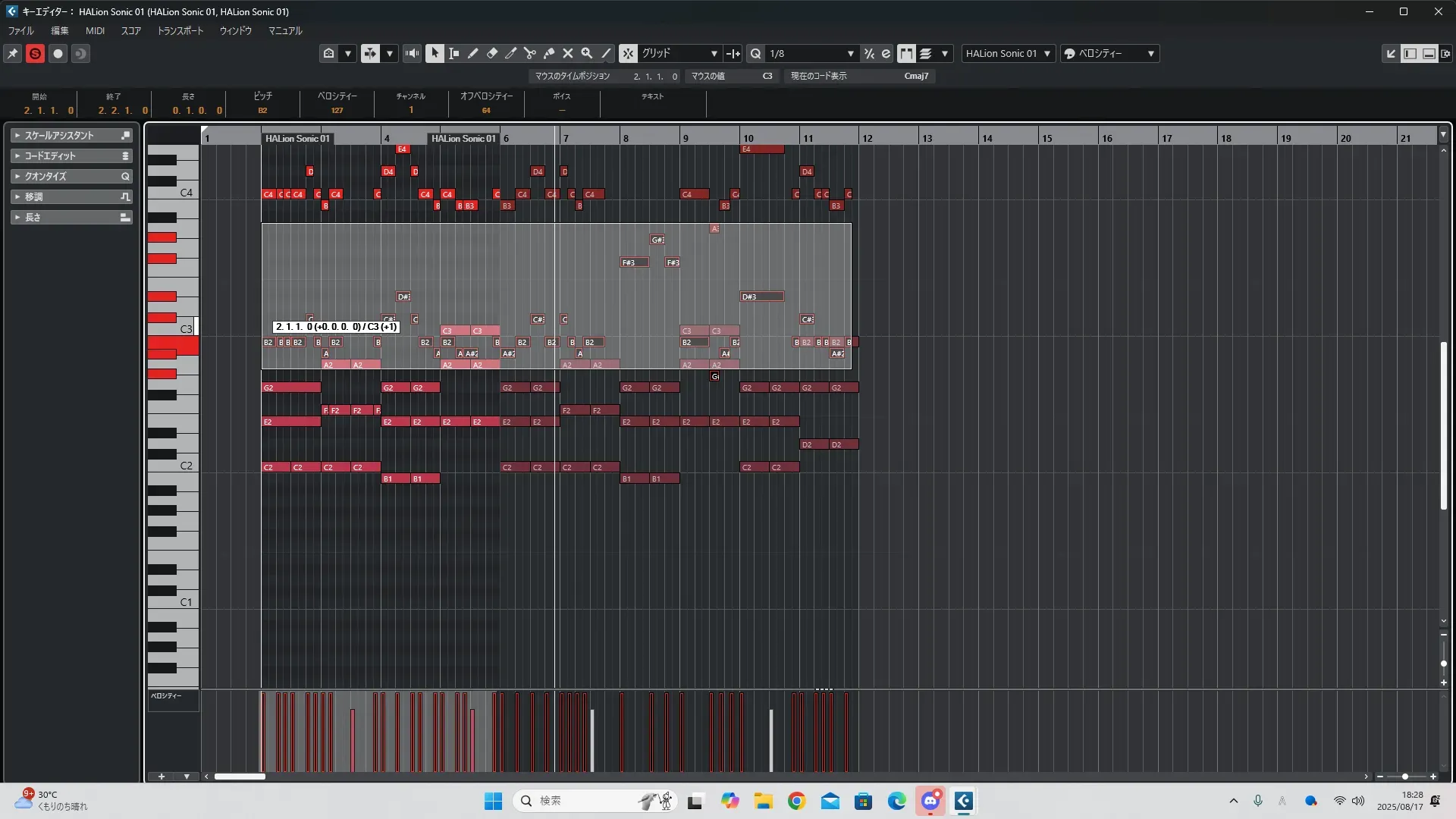Select the Split scissors tool
This screenshot has width=1456, height=819.
pyautogui.click(x=530, y=53)
